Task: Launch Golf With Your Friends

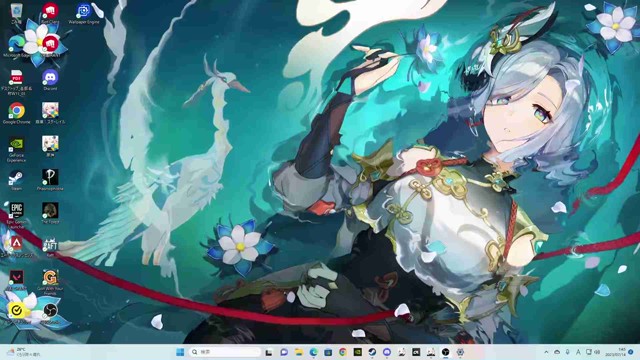Action: tap(50, 282)
